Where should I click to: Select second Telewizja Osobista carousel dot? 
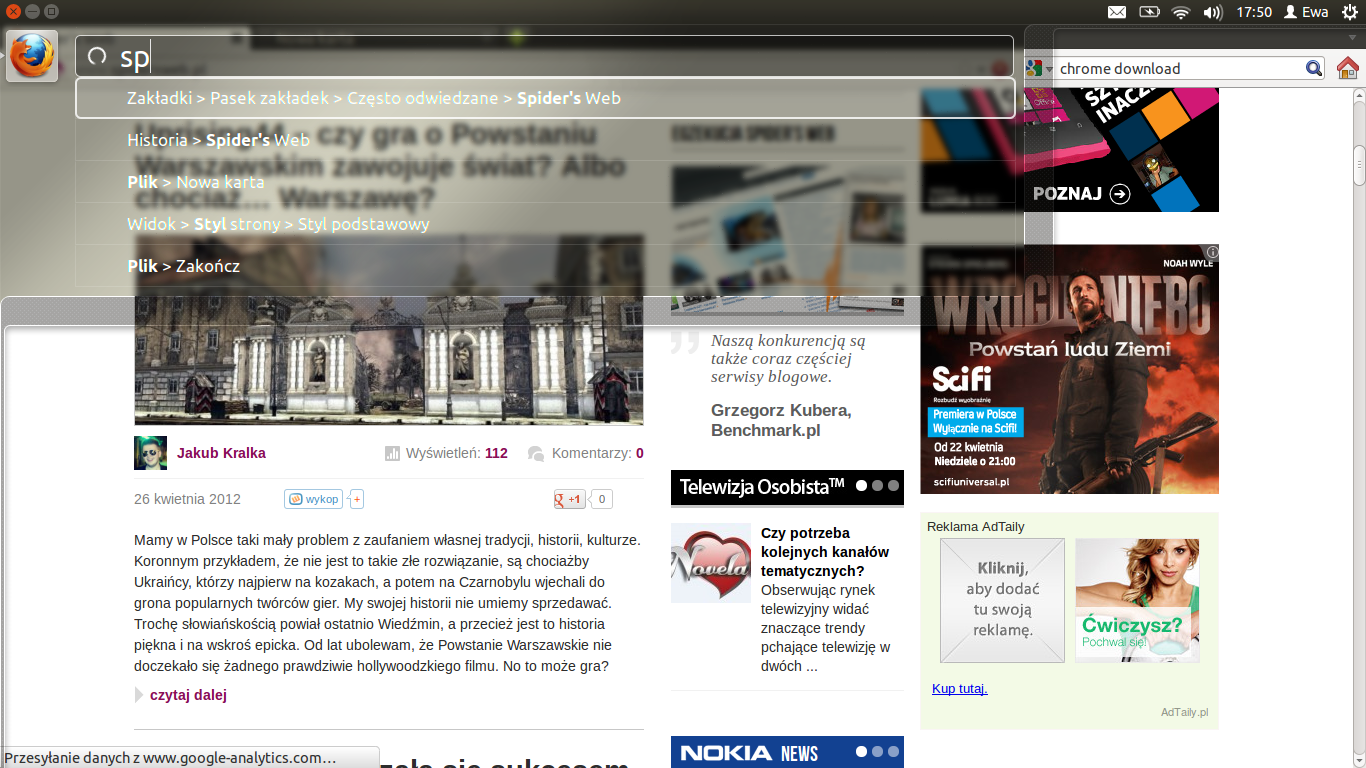coord(877,485)
